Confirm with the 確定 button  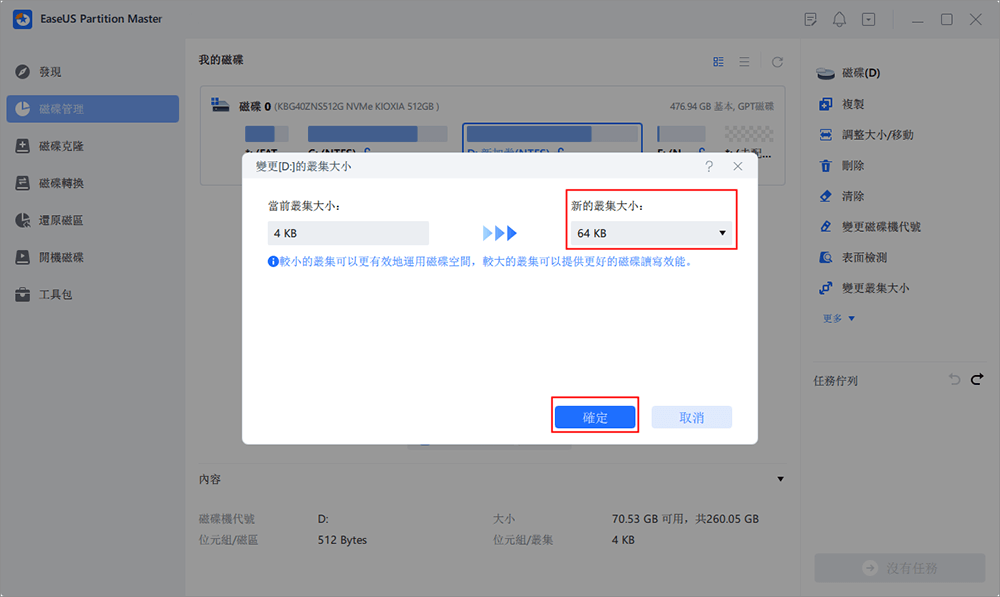click(x=595, y=417)
